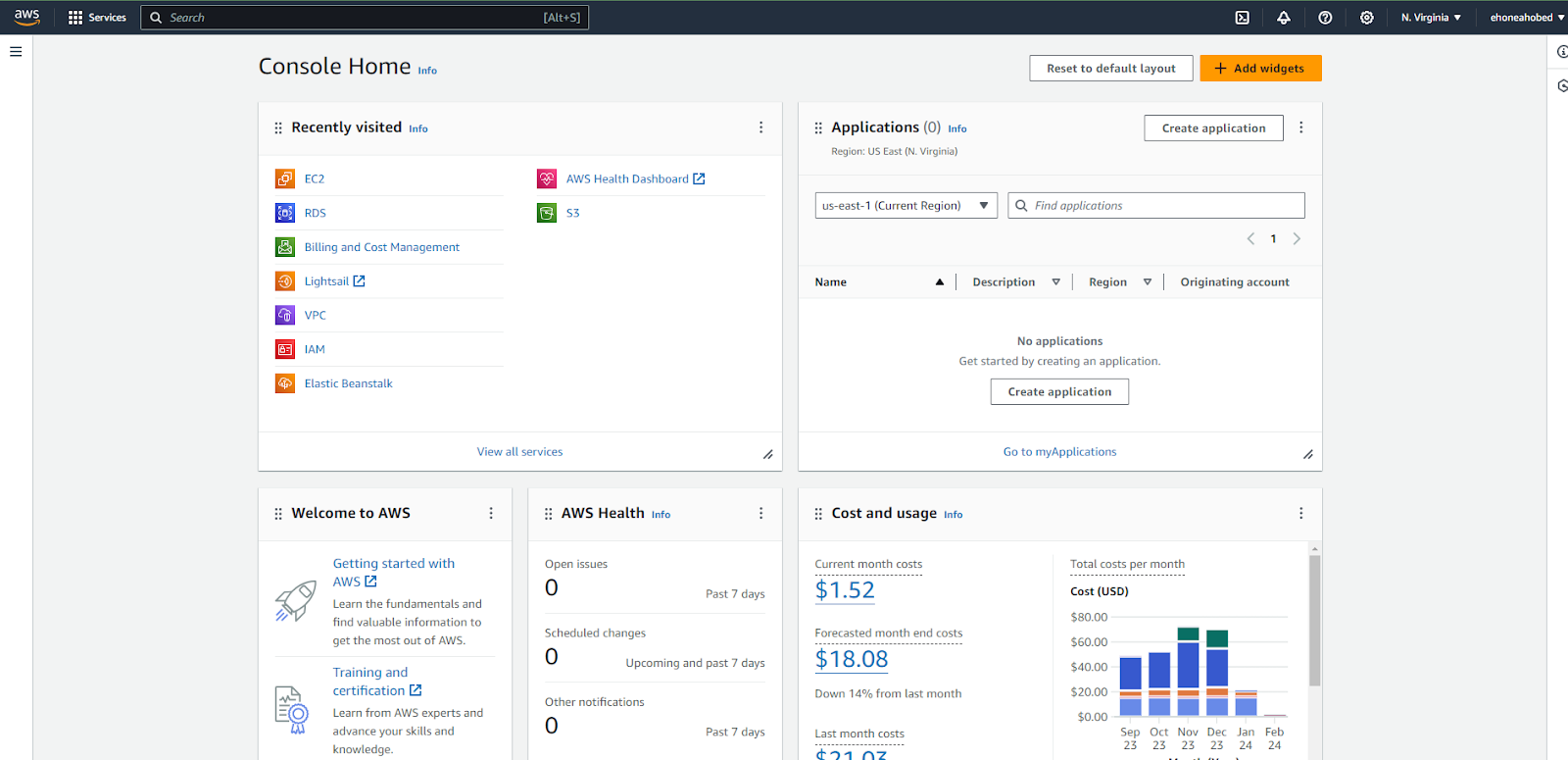Go to next applications page
Screen dimensions: 1568x760
tap(1297, 239)
